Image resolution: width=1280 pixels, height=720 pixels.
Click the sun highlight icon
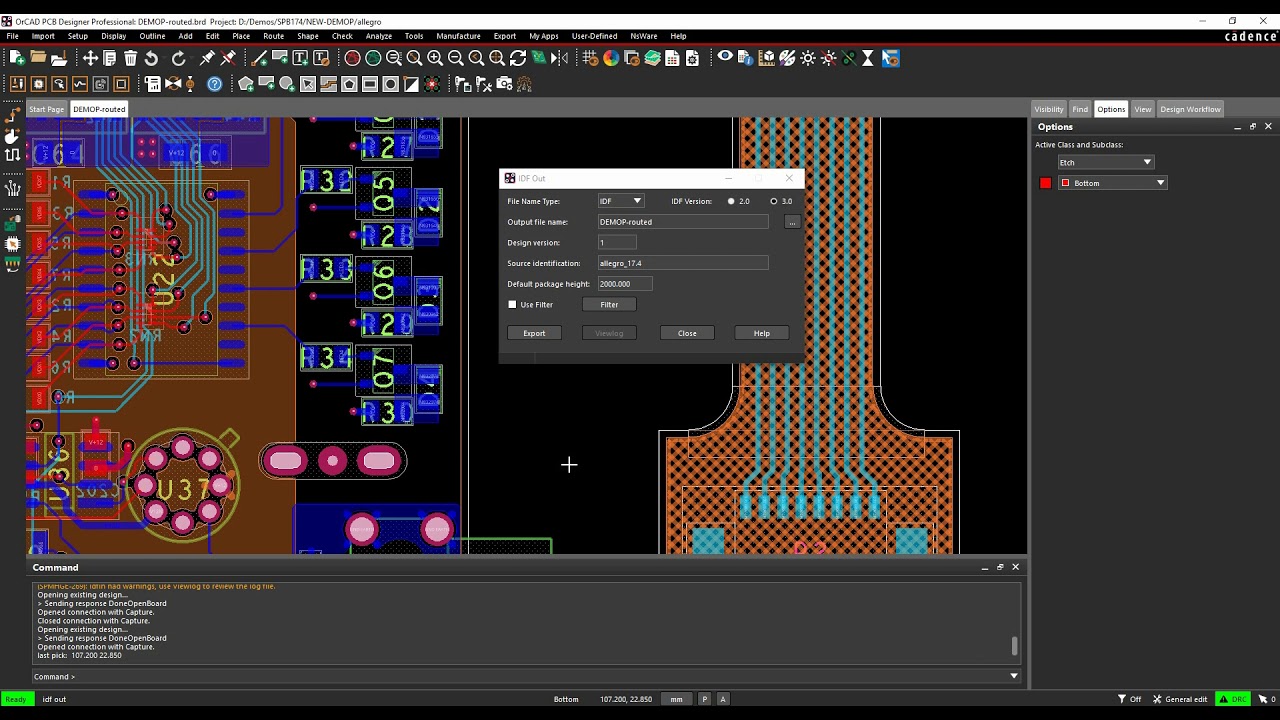click(808, 59)
